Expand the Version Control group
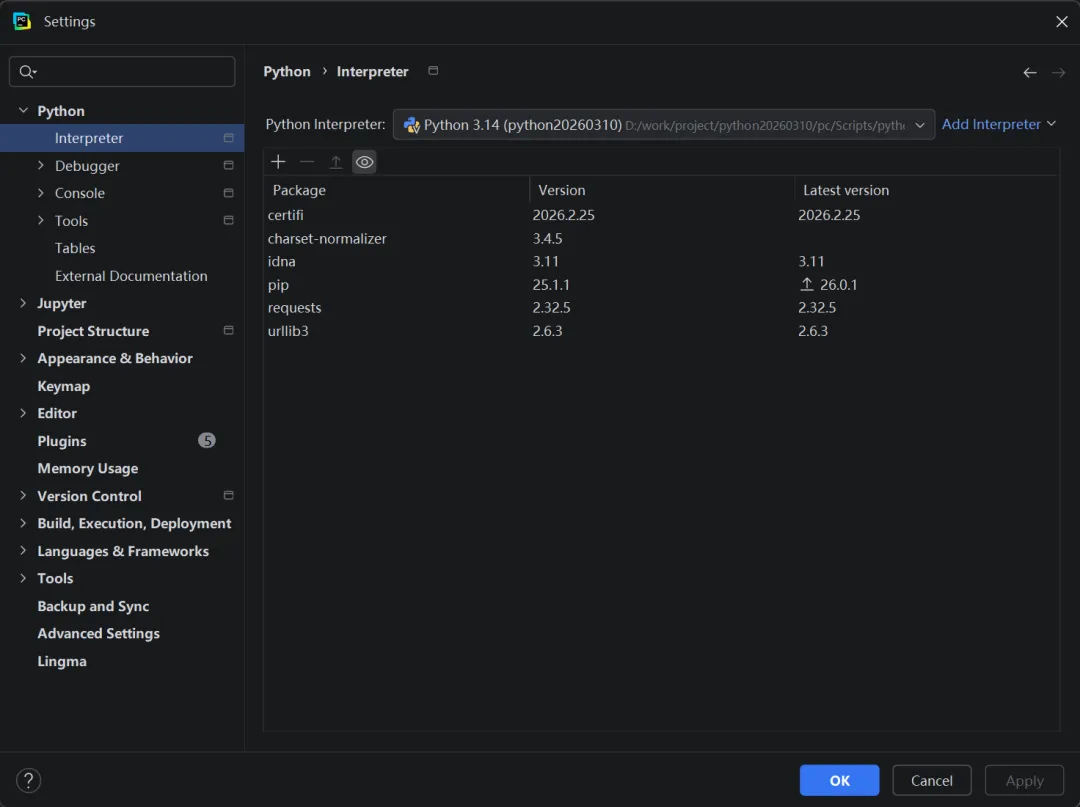The height and width of the screenshot is (807, 1080). 23,496
